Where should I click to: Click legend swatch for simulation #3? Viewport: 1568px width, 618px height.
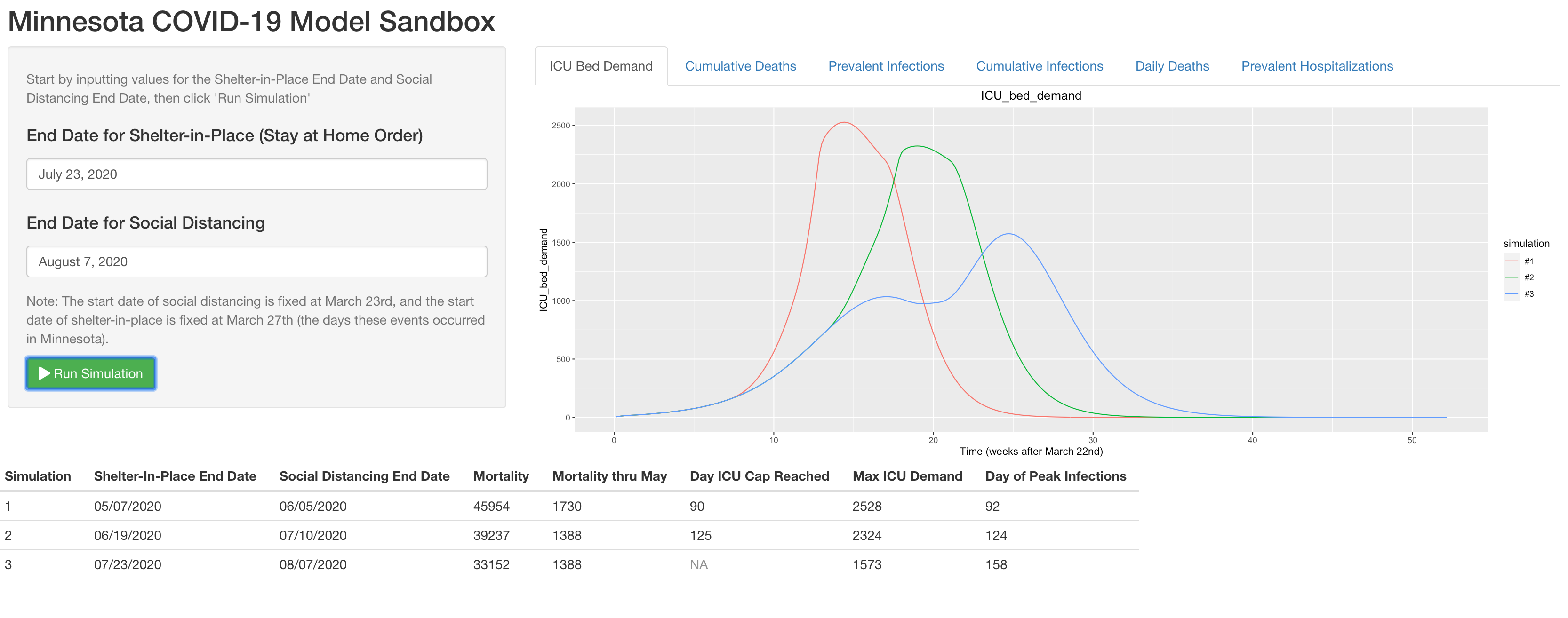tap(1512, 294)
